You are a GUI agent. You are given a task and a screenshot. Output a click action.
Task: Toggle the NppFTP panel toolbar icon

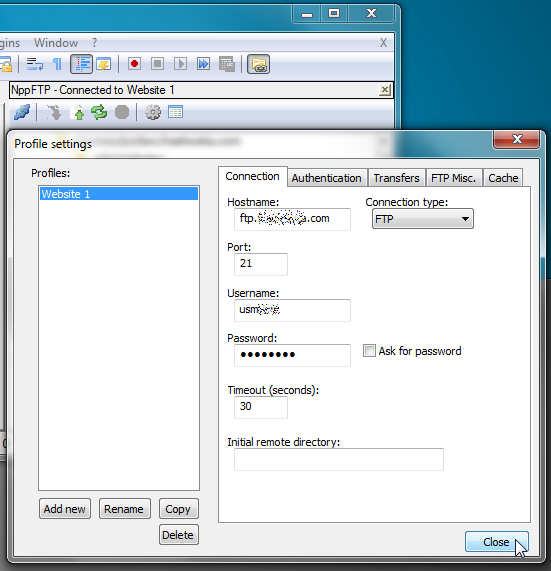click(x=259, y=64)
